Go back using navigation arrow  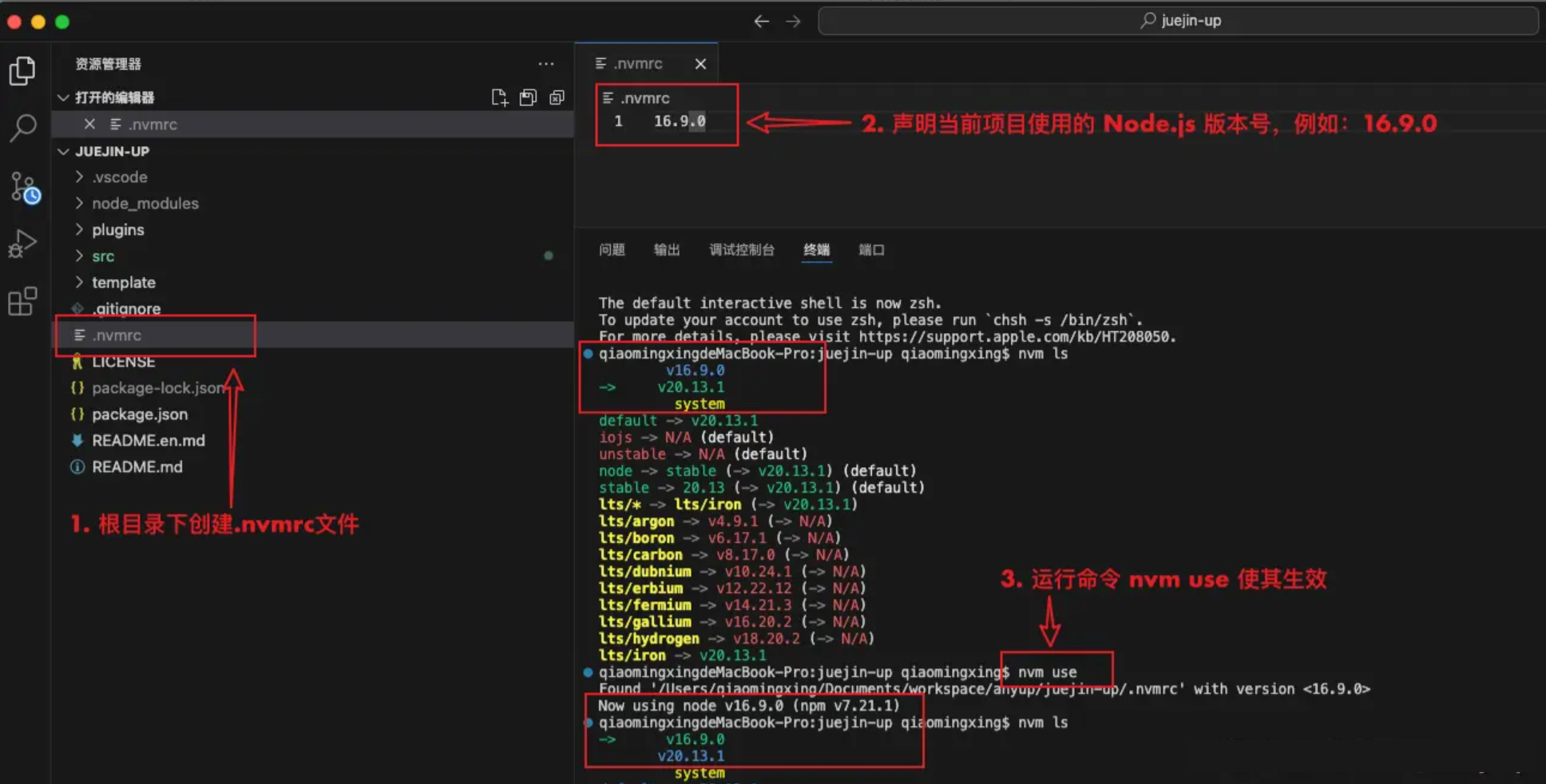click(x=762, y=22)
